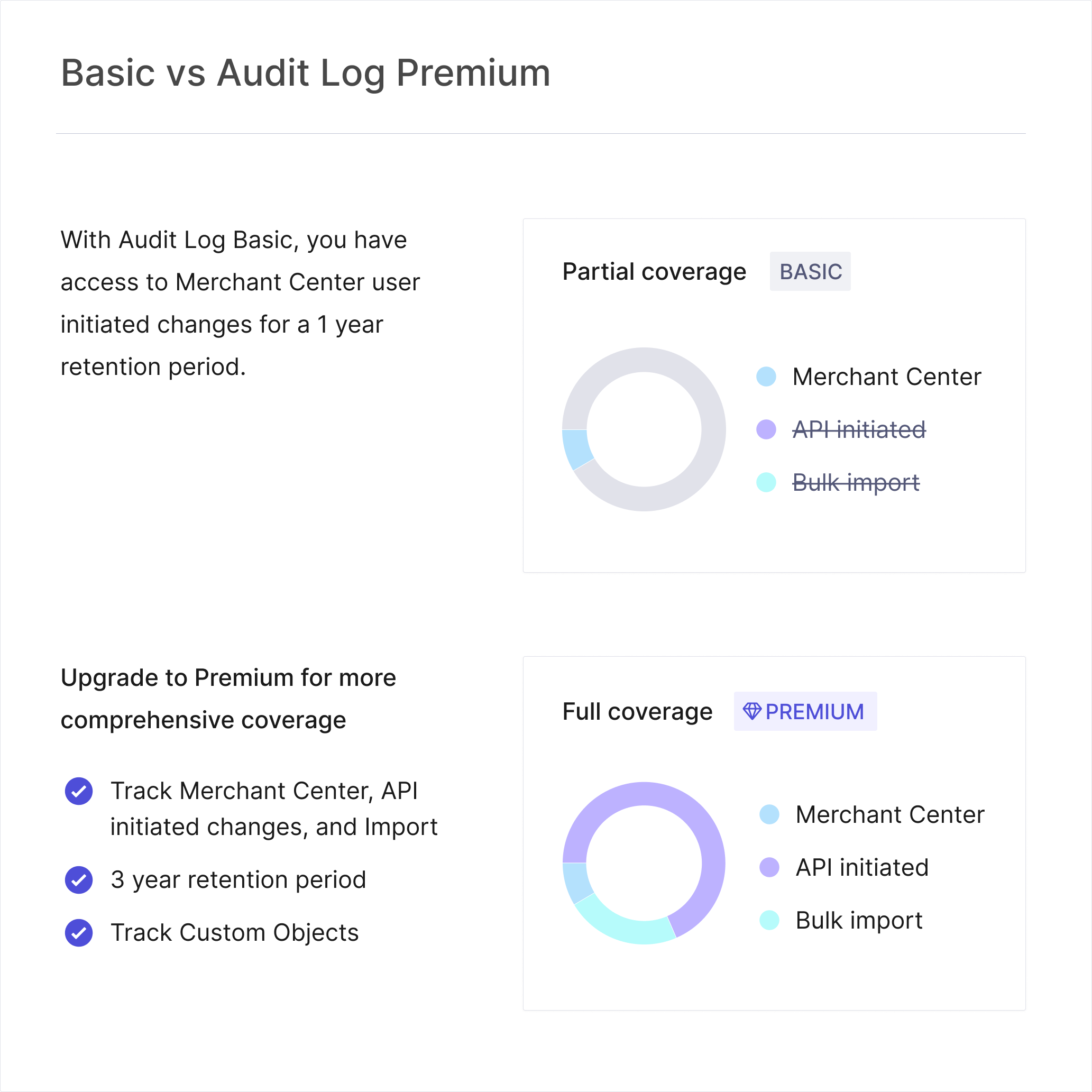Select the struck-through Bulk import label
This screenshot has width=1092, height=1092.
click(x=856, y=483)
